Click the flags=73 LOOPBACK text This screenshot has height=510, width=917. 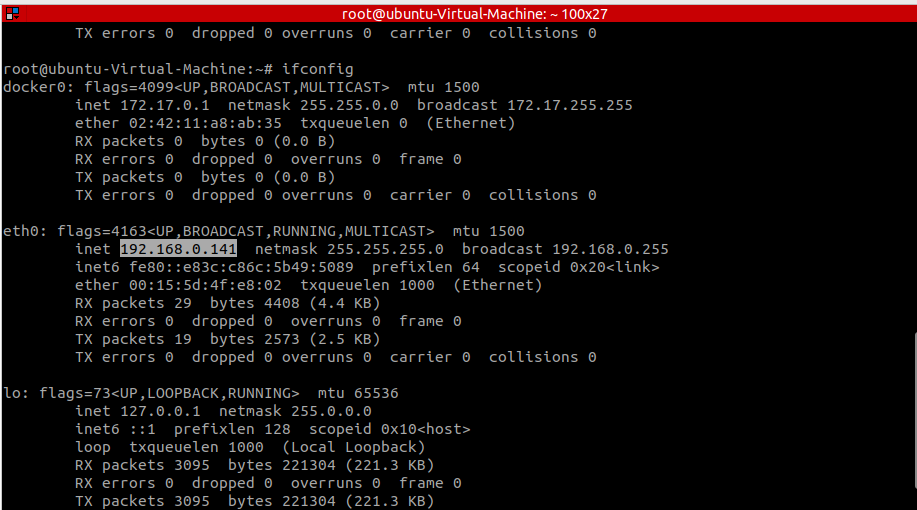(169, 393)
